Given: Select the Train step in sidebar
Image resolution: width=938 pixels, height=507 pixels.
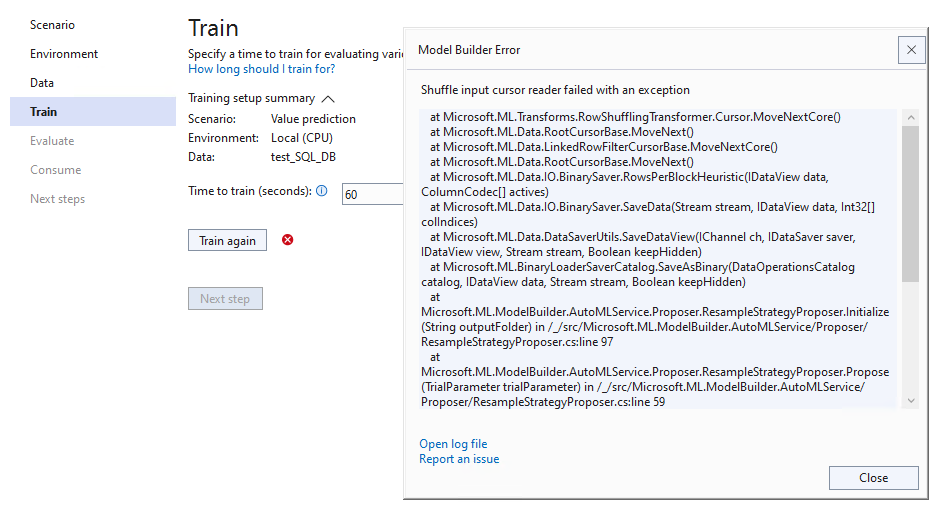Looking at the screenshot, I should pyautogui.click(x=93, y=112).
